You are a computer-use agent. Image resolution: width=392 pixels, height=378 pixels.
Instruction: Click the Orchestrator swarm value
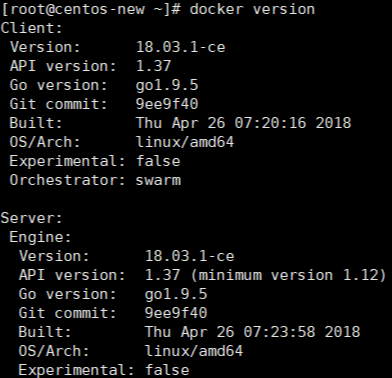click(x=158, y=180)
